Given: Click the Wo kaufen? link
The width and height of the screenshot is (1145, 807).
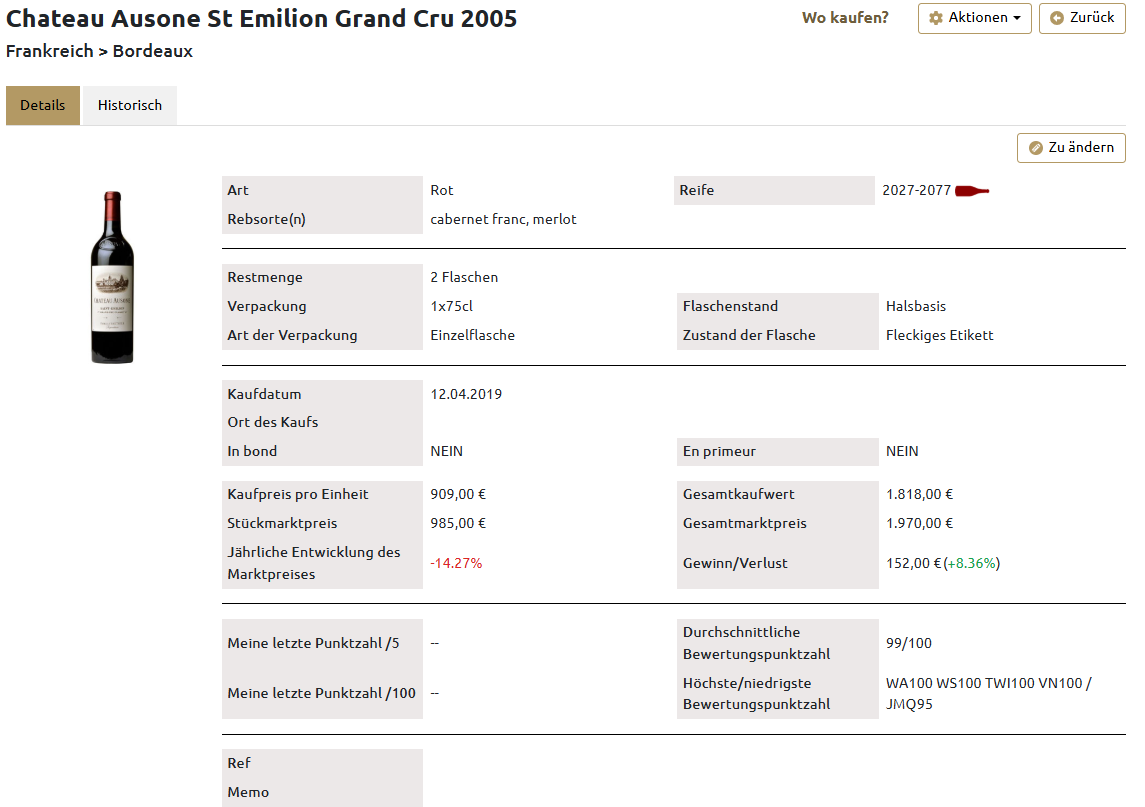Looking at the screenshot, I should coord(845,18).
